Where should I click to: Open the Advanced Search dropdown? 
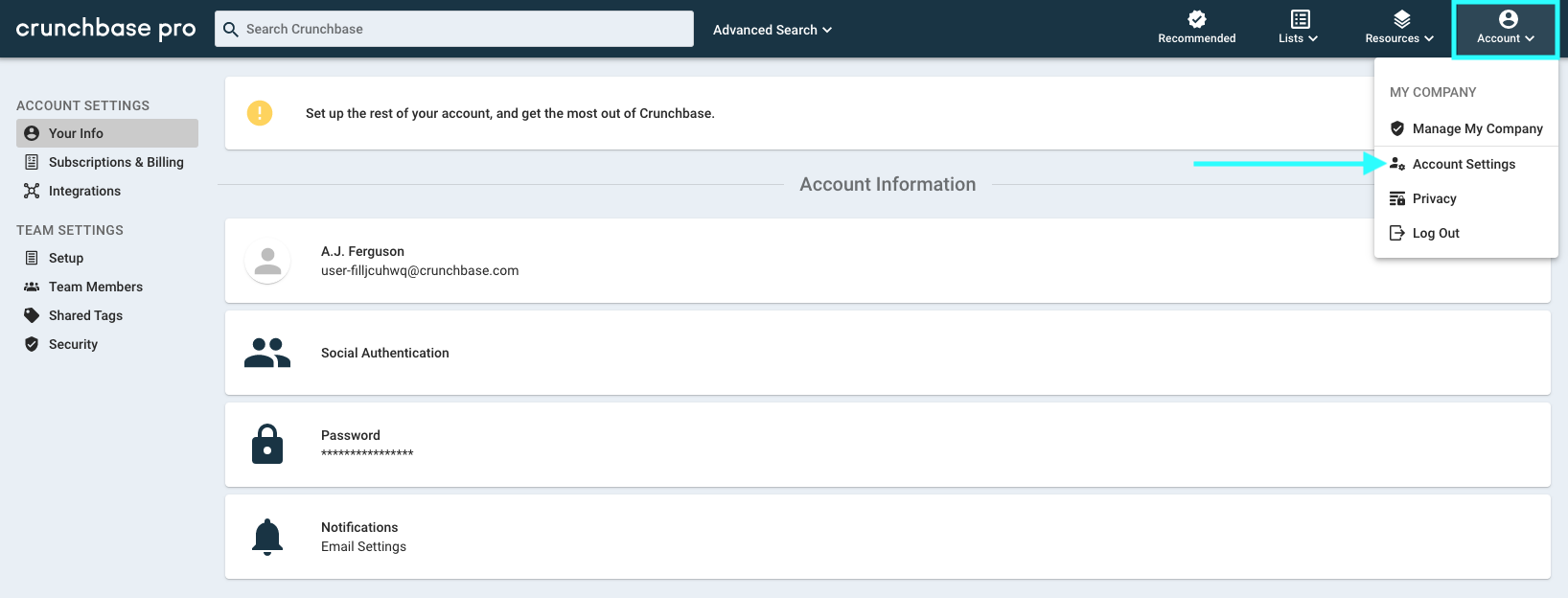coord(772,30)
